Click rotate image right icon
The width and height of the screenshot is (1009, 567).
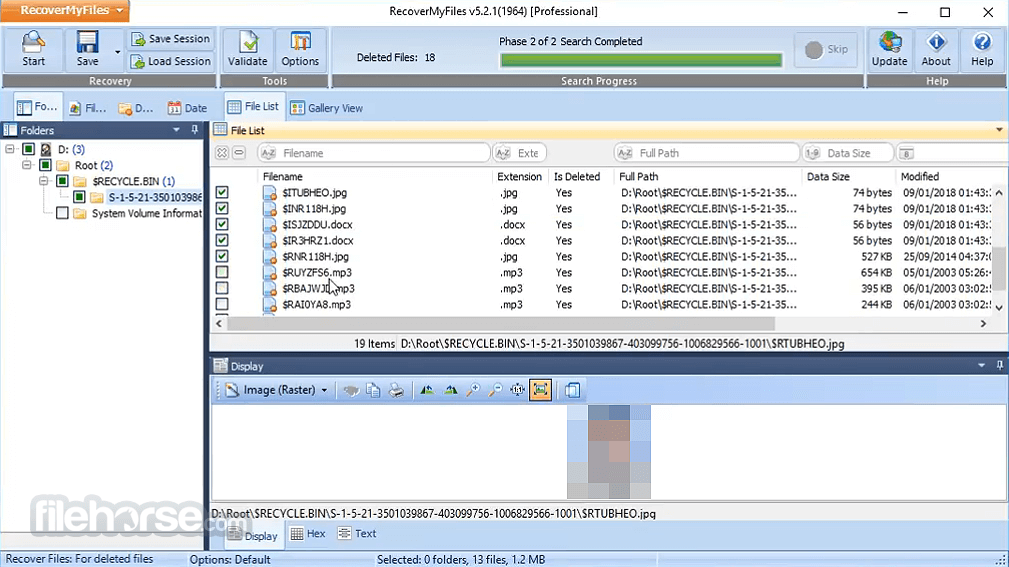coord(450,390)
